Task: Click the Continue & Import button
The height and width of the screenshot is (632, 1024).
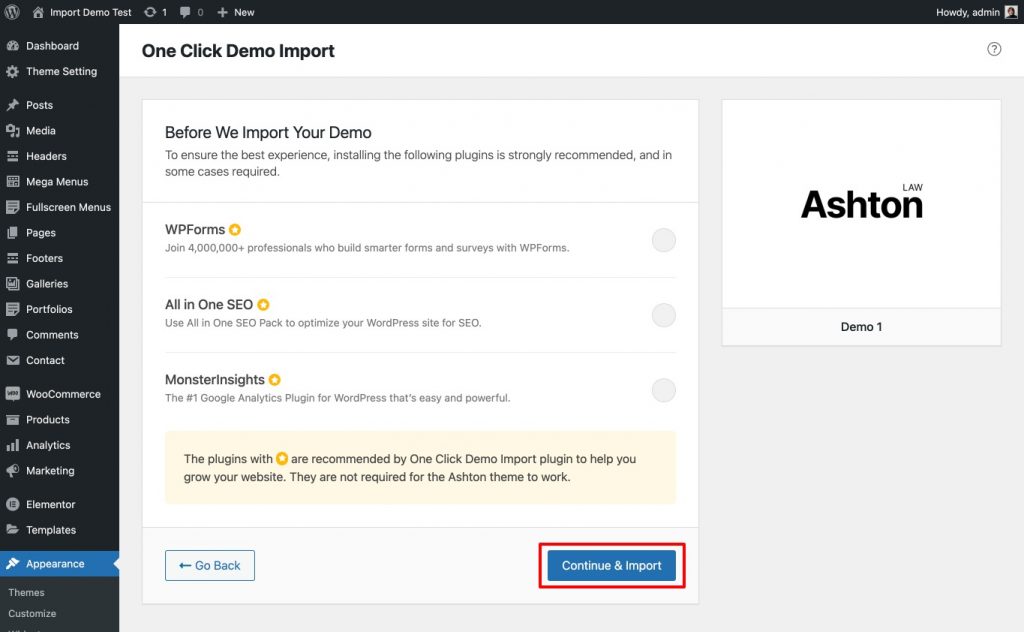Action: (611, 565)
